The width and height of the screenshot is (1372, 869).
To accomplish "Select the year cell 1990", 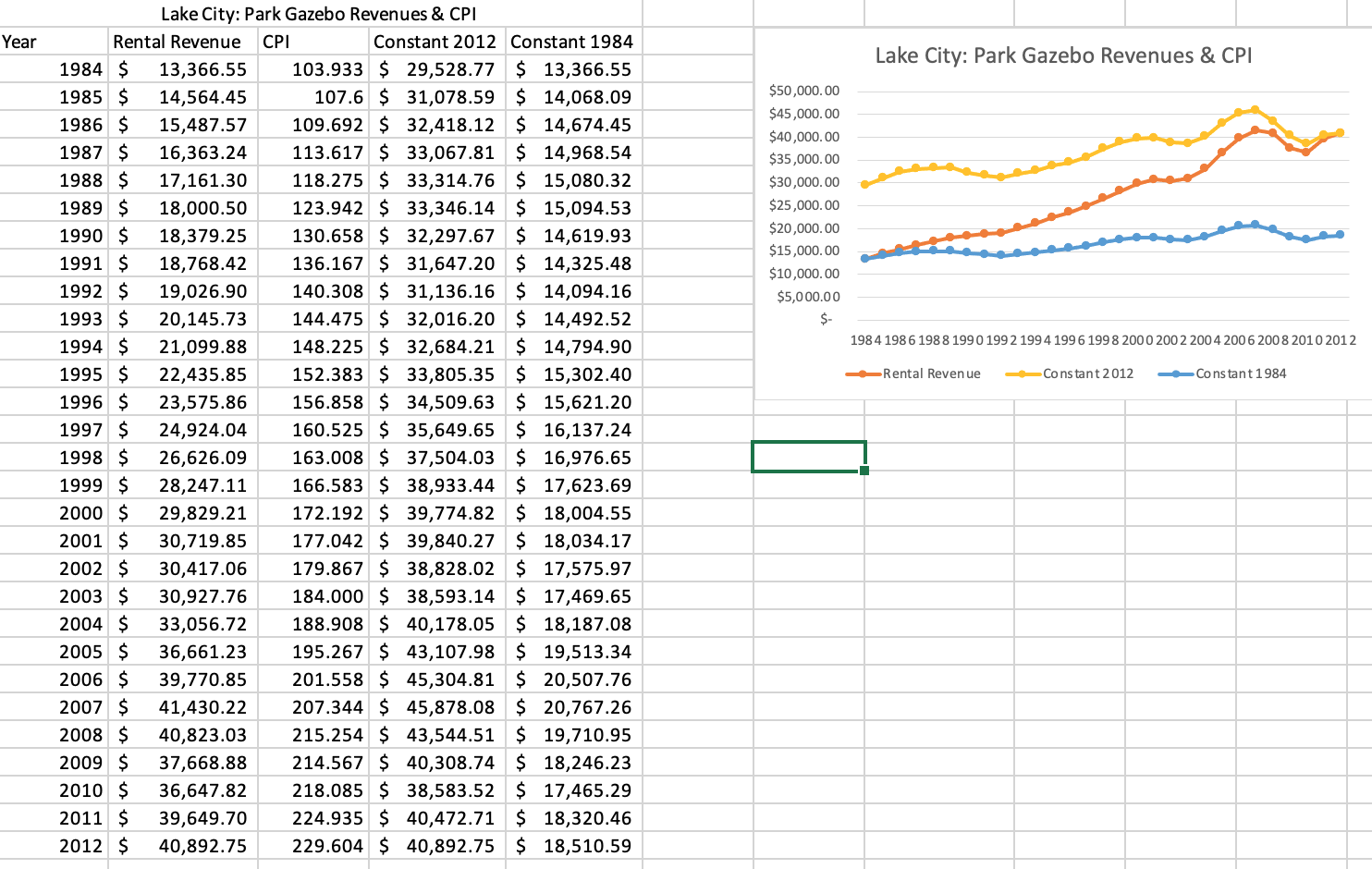I will click(x=54, y=236).
